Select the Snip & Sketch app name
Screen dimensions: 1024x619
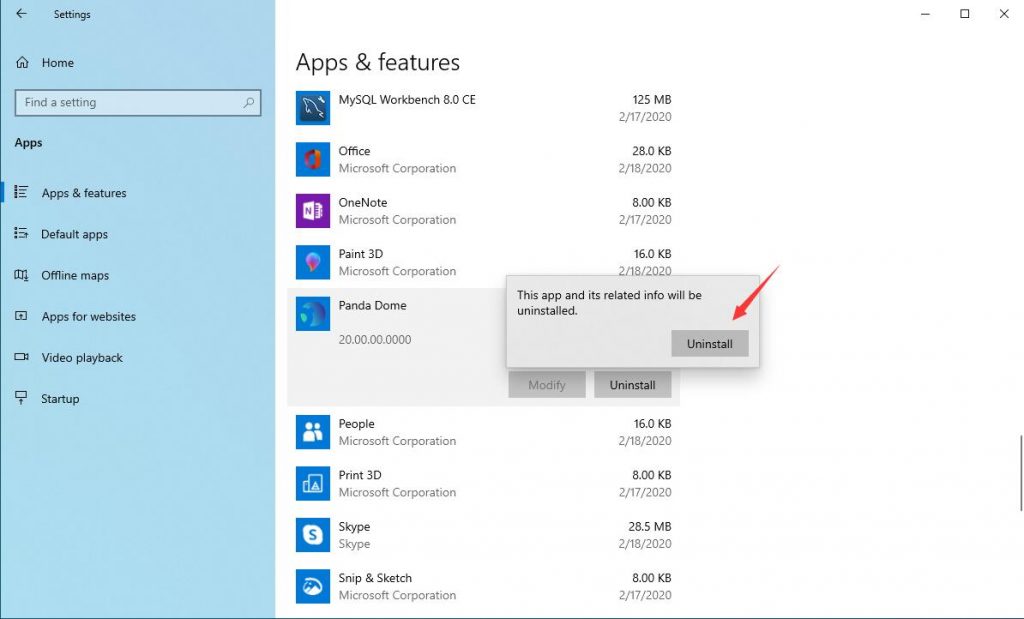click(x=375, y=578)
